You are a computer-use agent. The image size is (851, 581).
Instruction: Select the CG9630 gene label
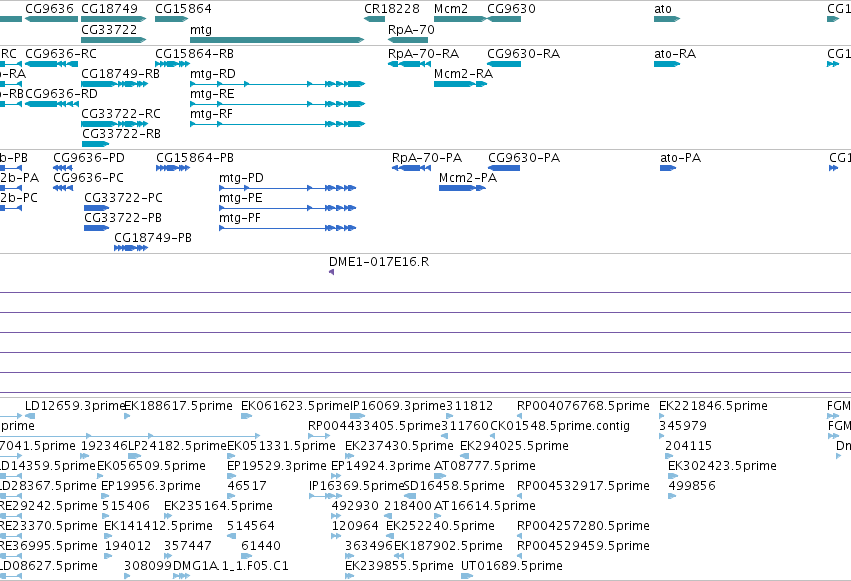pyautogui.click(x=511, y=9)
